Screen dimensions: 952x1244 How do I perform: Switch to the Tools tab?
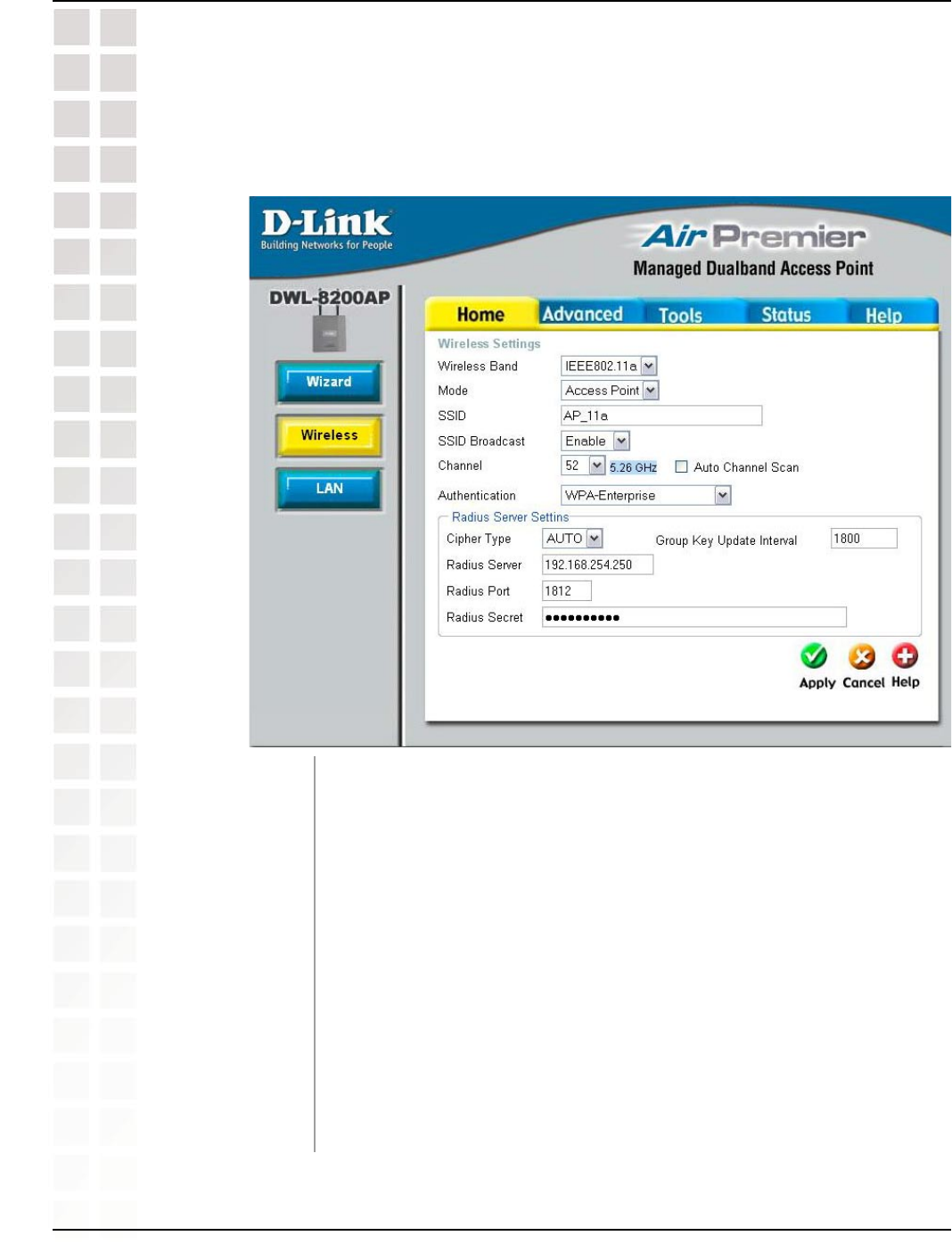click(680, 315)
